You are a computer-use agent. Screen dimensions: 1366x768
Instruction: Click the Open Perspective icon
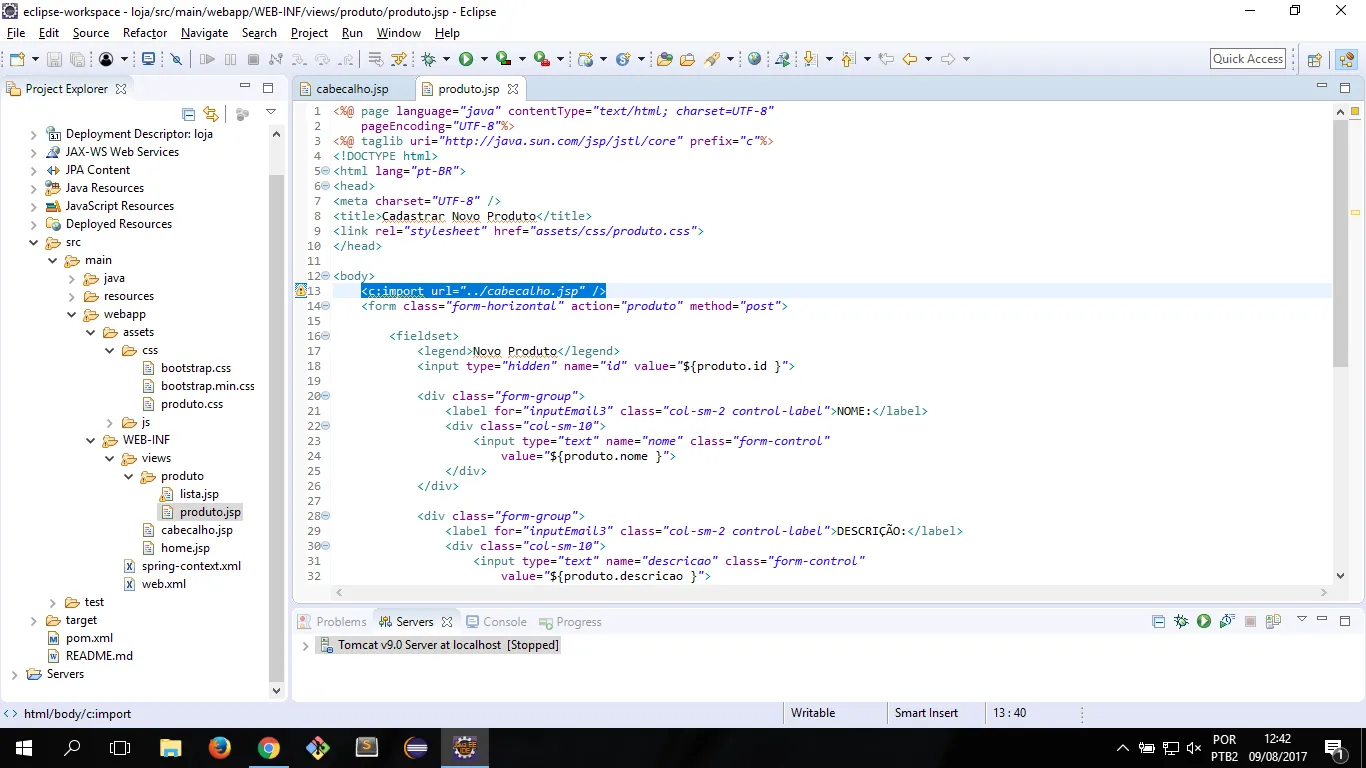click(1315, 60)
